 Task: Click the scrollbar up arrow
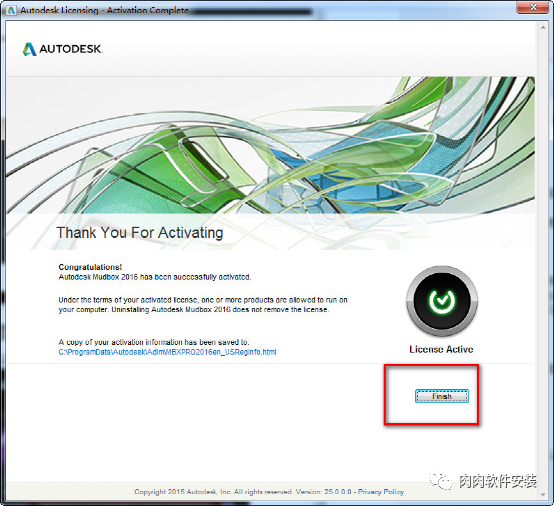[543, 28]
